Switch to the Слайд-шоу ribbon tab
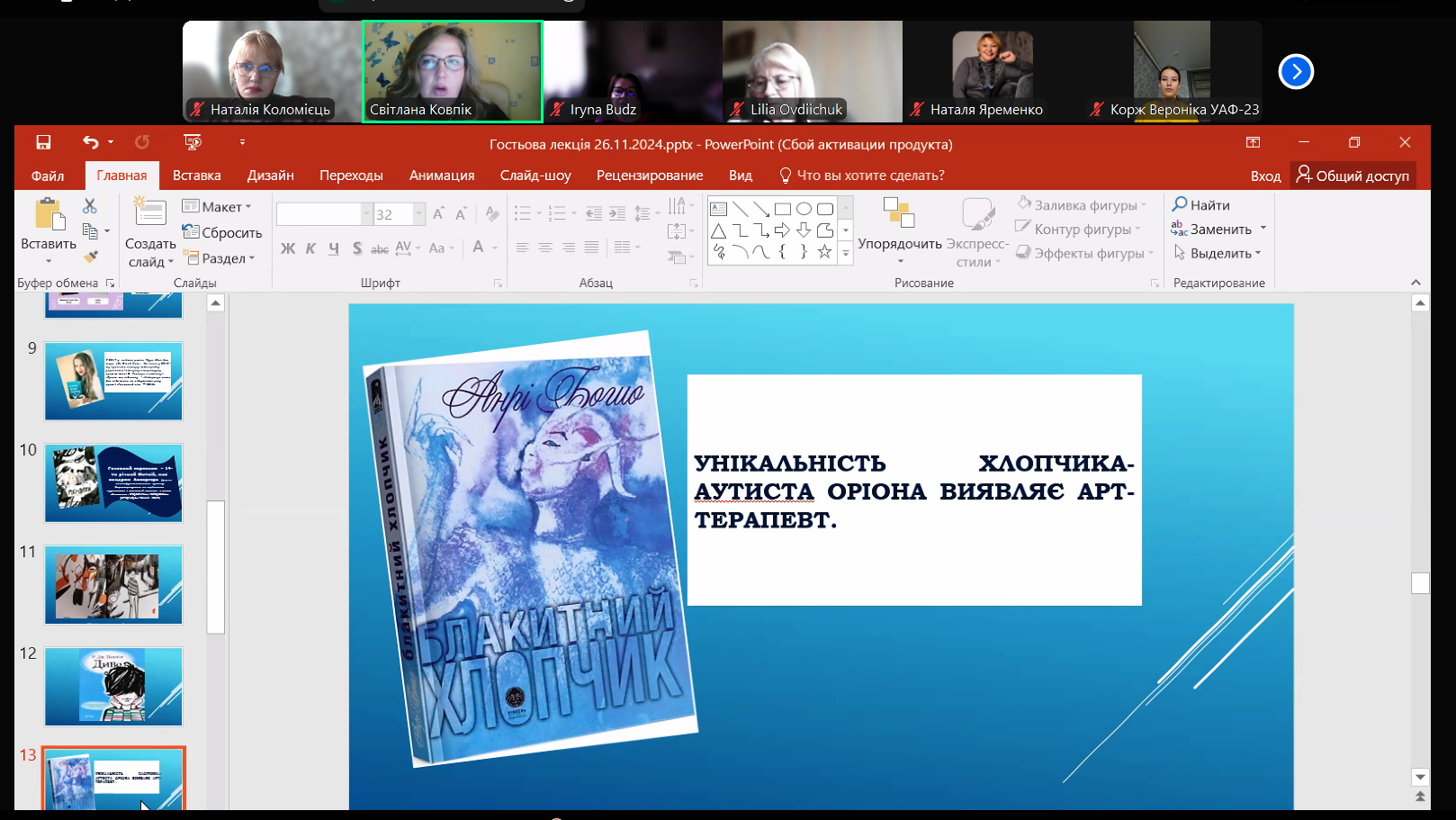 [x=535, y=176]
